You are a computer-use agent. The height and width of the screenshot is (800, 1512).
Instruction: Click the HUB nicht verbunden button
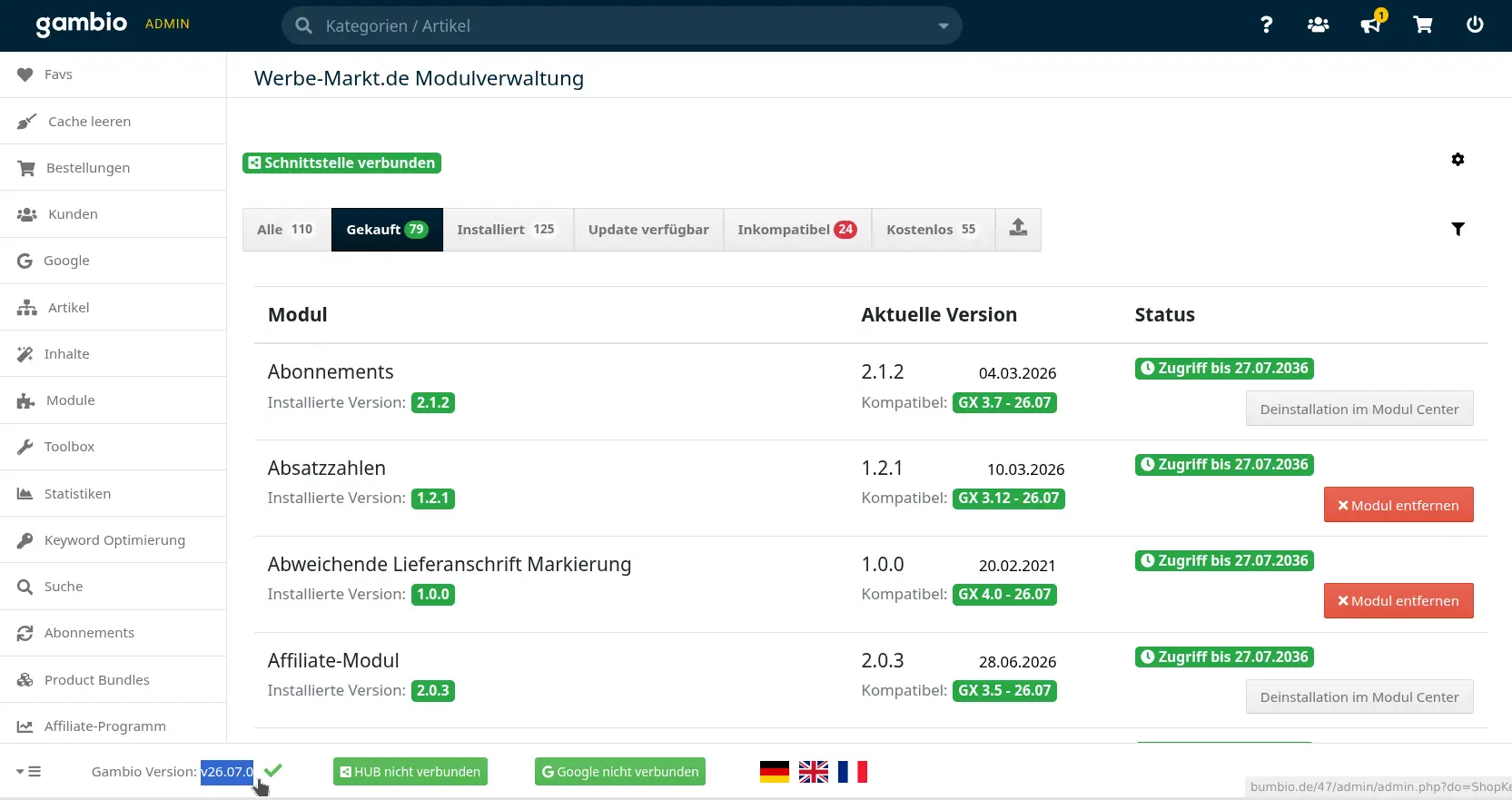[x=410, y=772]
